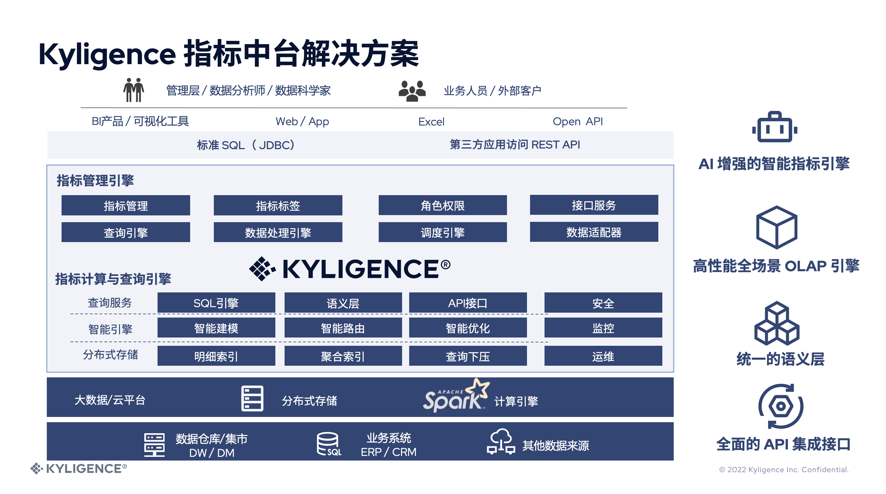This screenshot has width=886, height=494.
Task: Click the 指标标签 box
Action: [x=278, y=206]
